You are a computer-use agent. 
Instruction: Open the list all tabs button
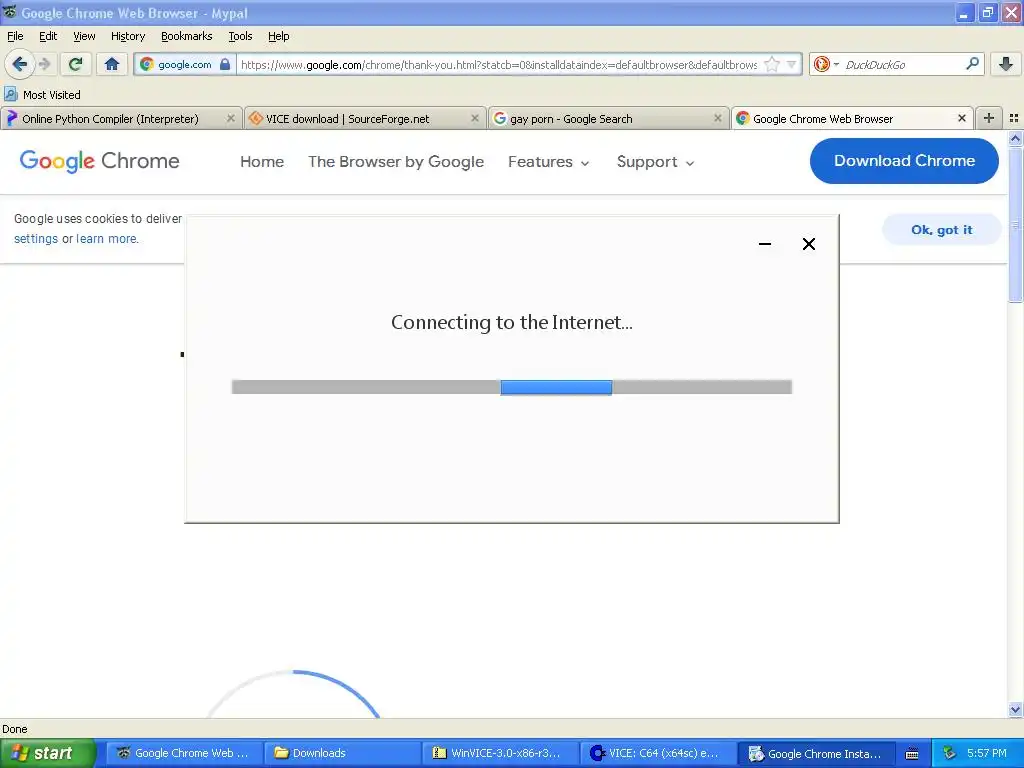[x=1014, y=118]
